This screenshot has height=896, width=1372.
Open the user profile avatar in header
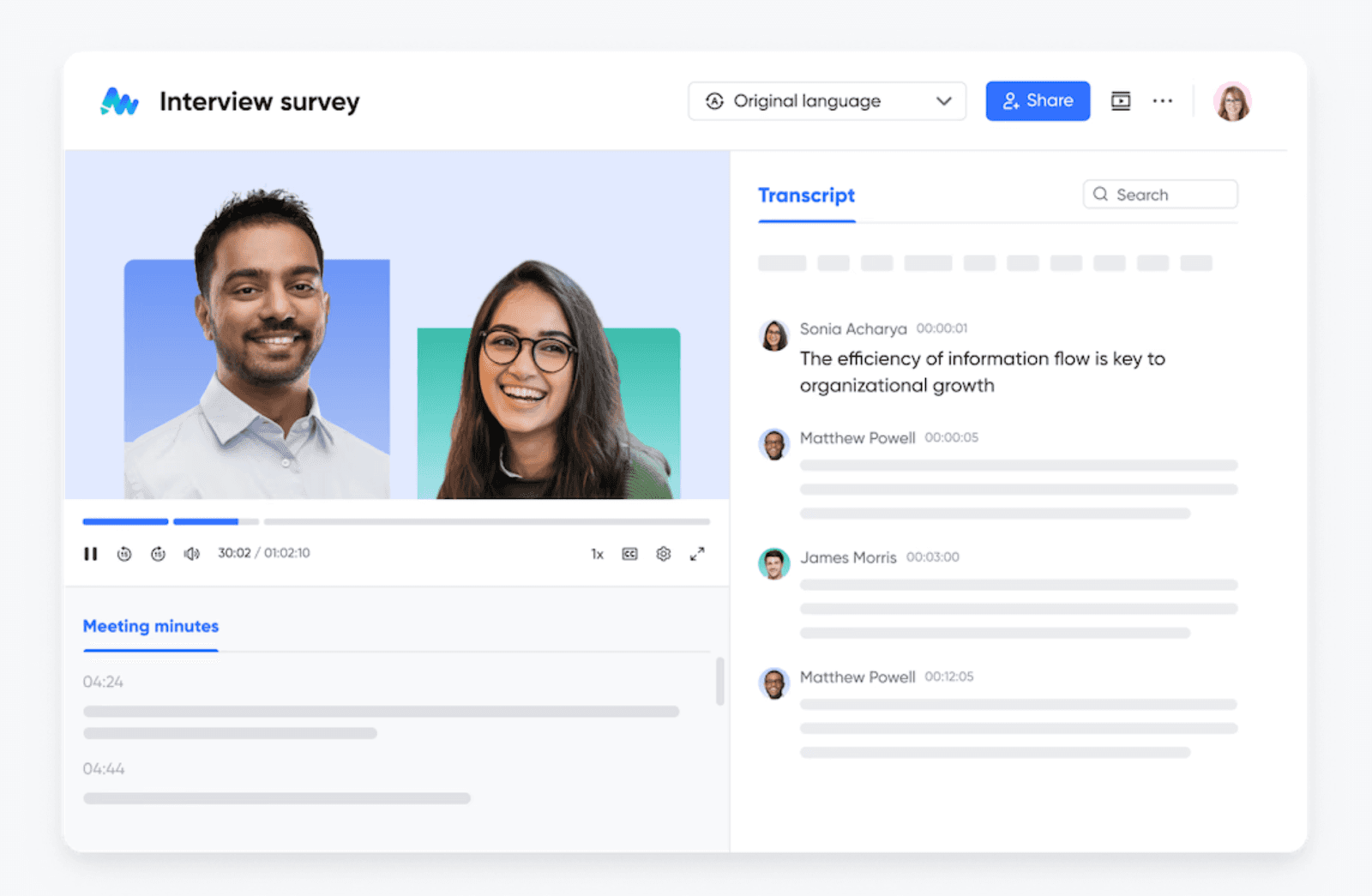pos(1232,102)
